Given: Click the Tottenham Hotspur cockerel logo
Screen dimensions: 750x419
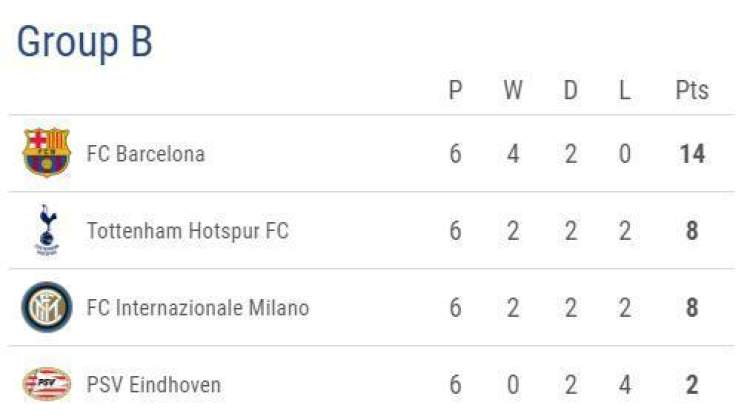Looking at the screenshot, I should point(47,230).
